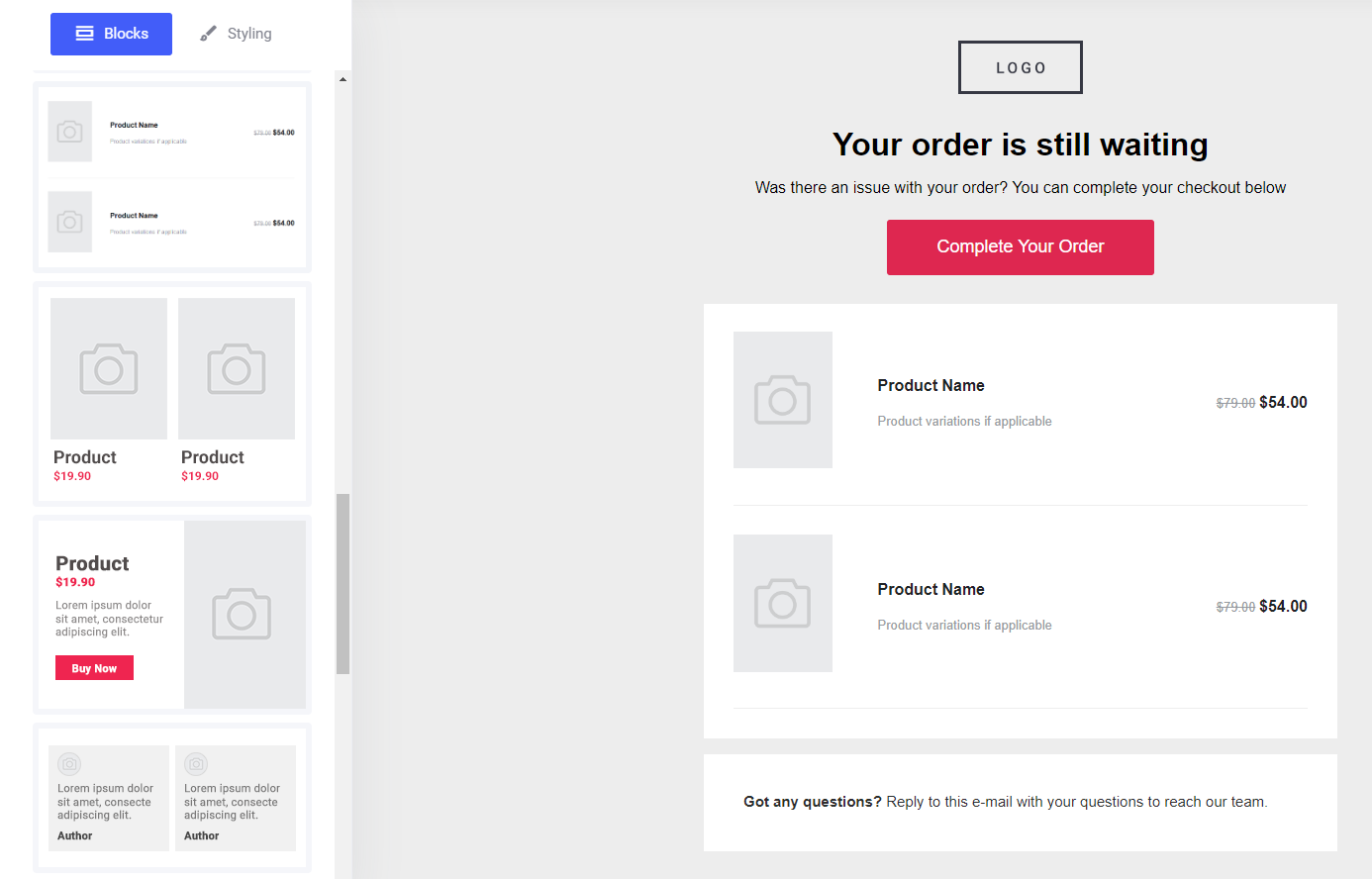Click camera icon in right block placeholder
Image resolution: width=1372 pixels, height=879 pixels.
pos(242,614)
